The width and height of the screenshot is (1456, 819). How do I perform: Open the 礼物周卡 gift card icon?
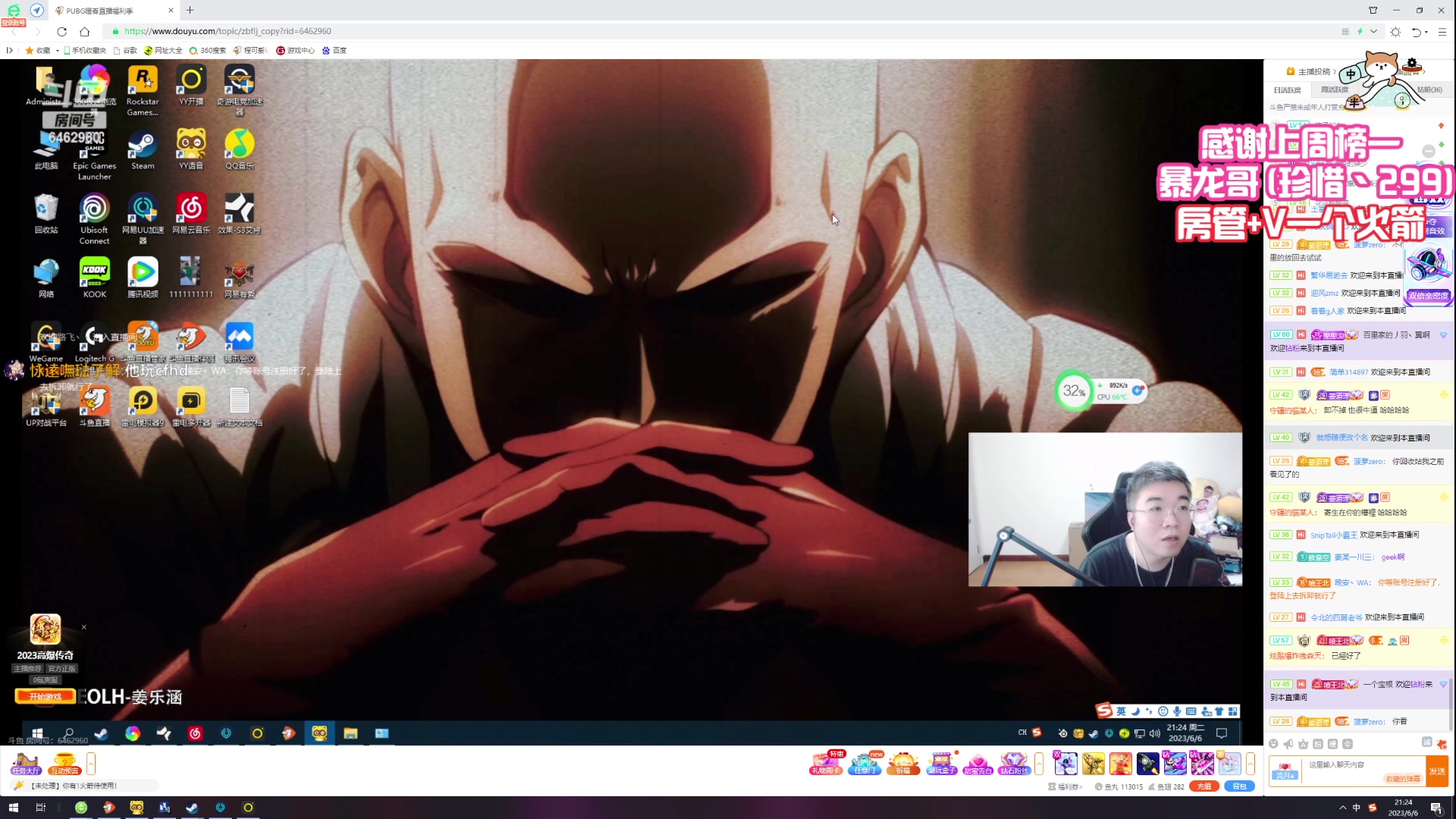click(x=825, y=763)
